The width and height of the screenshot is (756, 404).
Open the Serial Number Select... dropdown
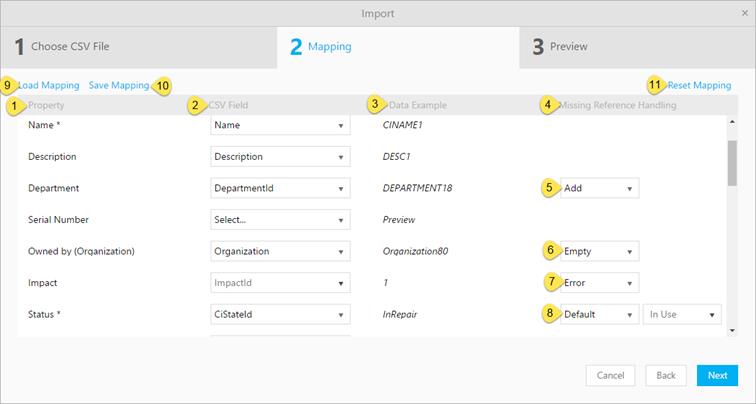click(x=280, y=219)
